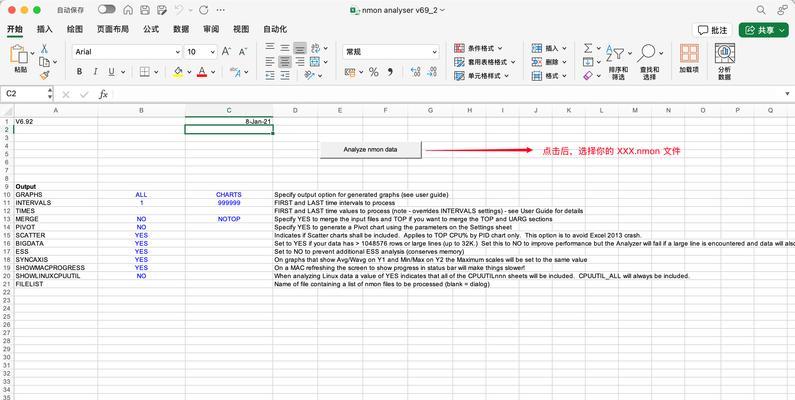
Task: Click the Copy icon
Action: coord(44,62)
